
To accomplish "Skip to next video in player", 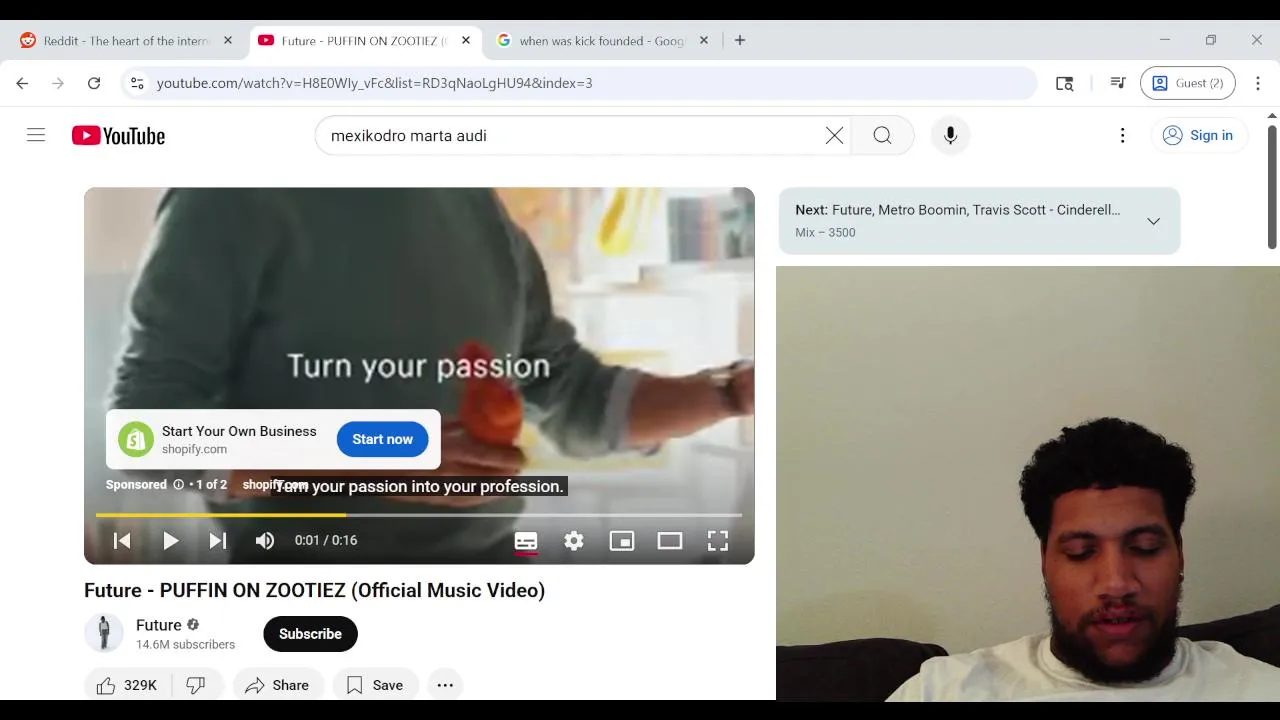I will pyautogui.click(x=217, y=541).
